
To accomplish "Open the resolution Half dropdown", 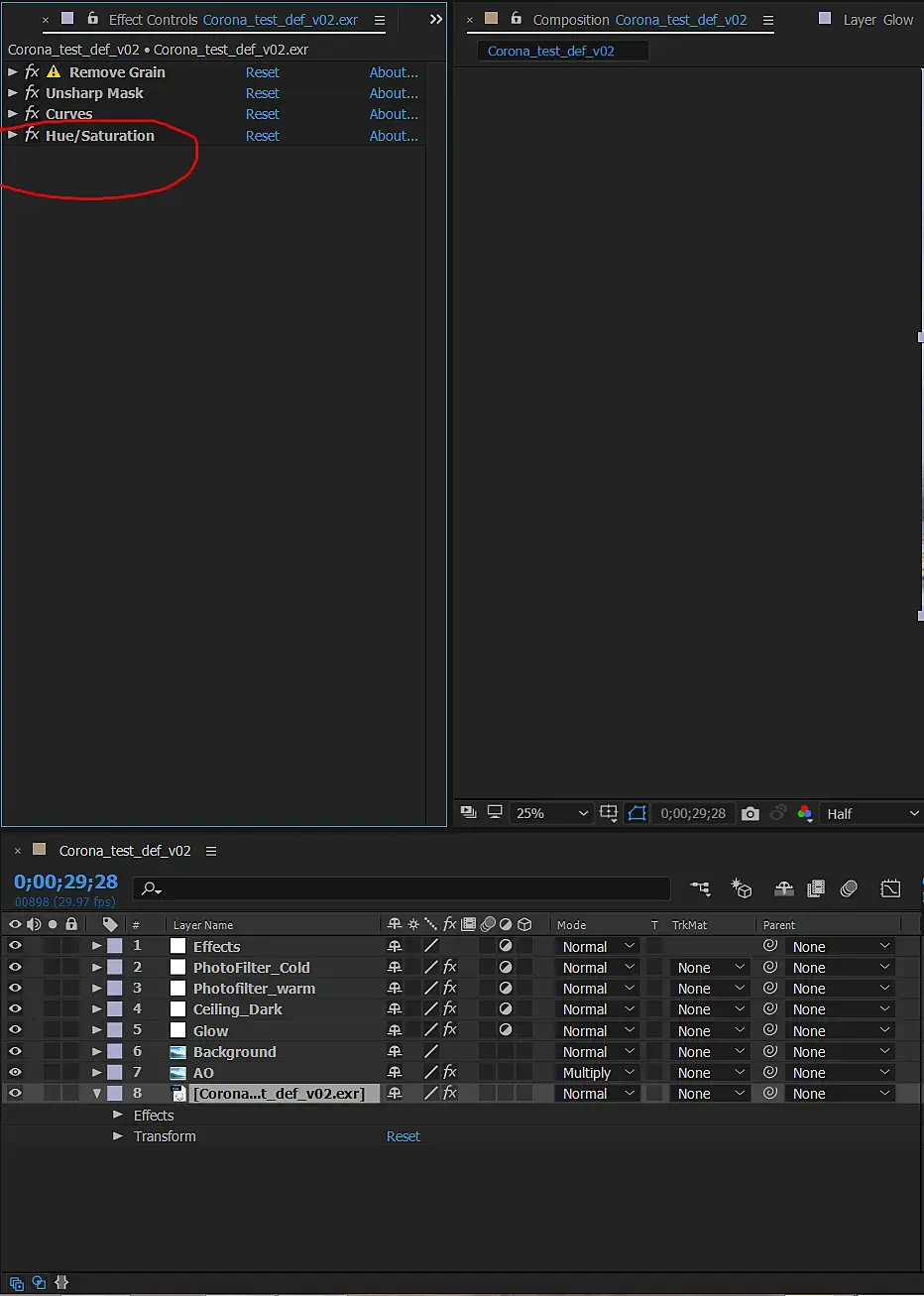I will [872, 813].
